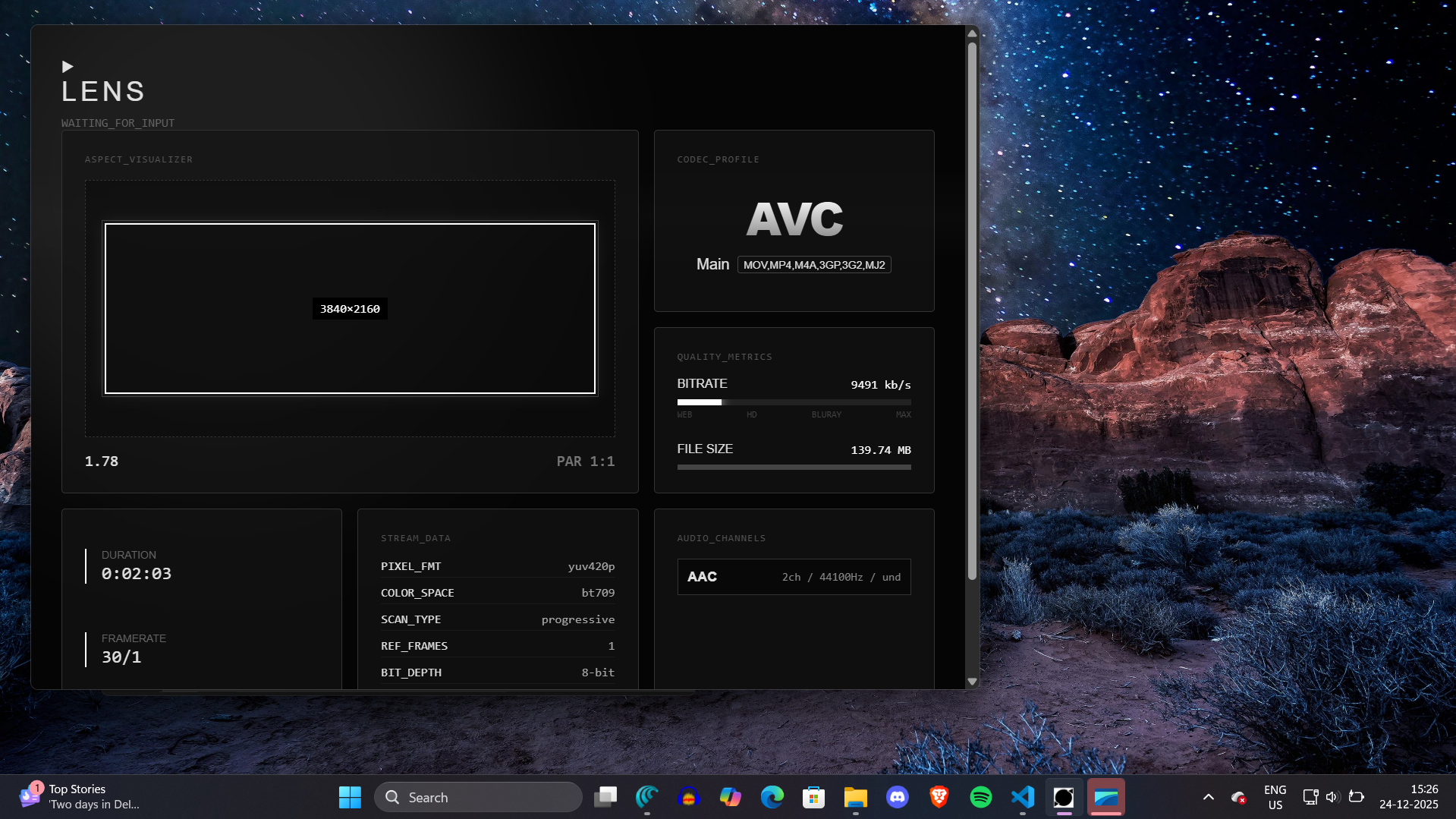The height and width of the screenshot is (819, 1456).
Task: Click the MOV,MP4,M4A format badge
Action: 814,265
